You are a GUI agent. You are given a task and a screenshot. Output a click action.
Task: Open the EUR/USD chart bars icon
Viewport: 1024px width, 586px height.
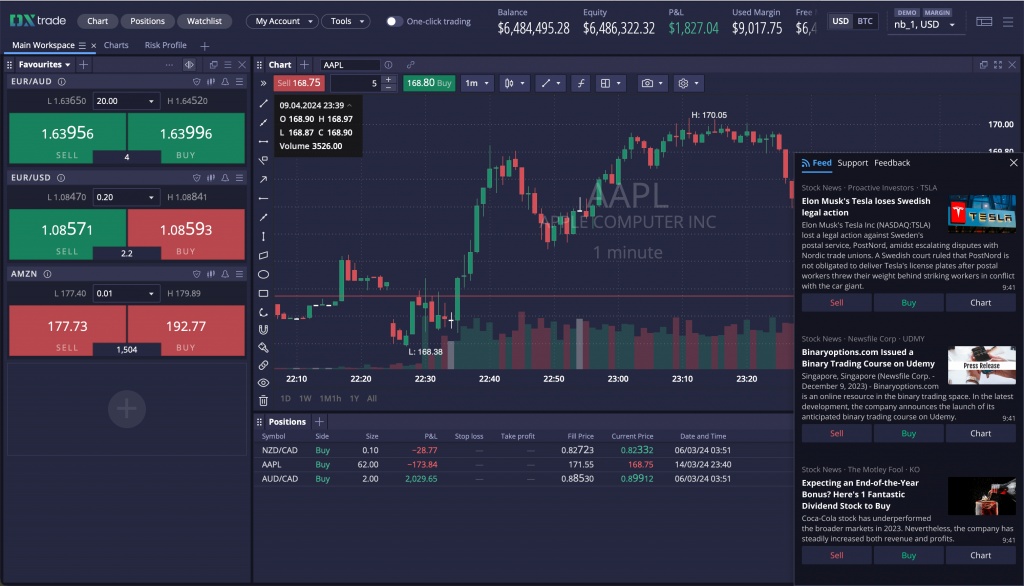click(211, 178)
